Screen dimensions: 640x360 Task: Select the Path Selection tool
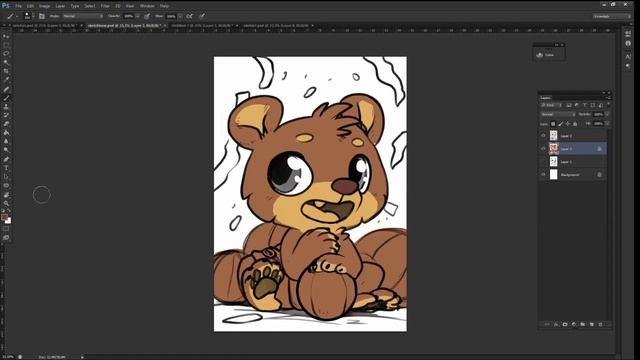point(6,176)
